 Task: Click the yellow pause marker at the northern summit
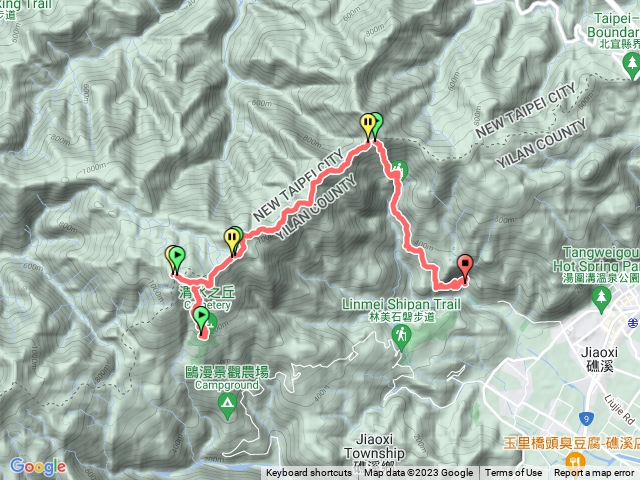(x=368, y=126)
